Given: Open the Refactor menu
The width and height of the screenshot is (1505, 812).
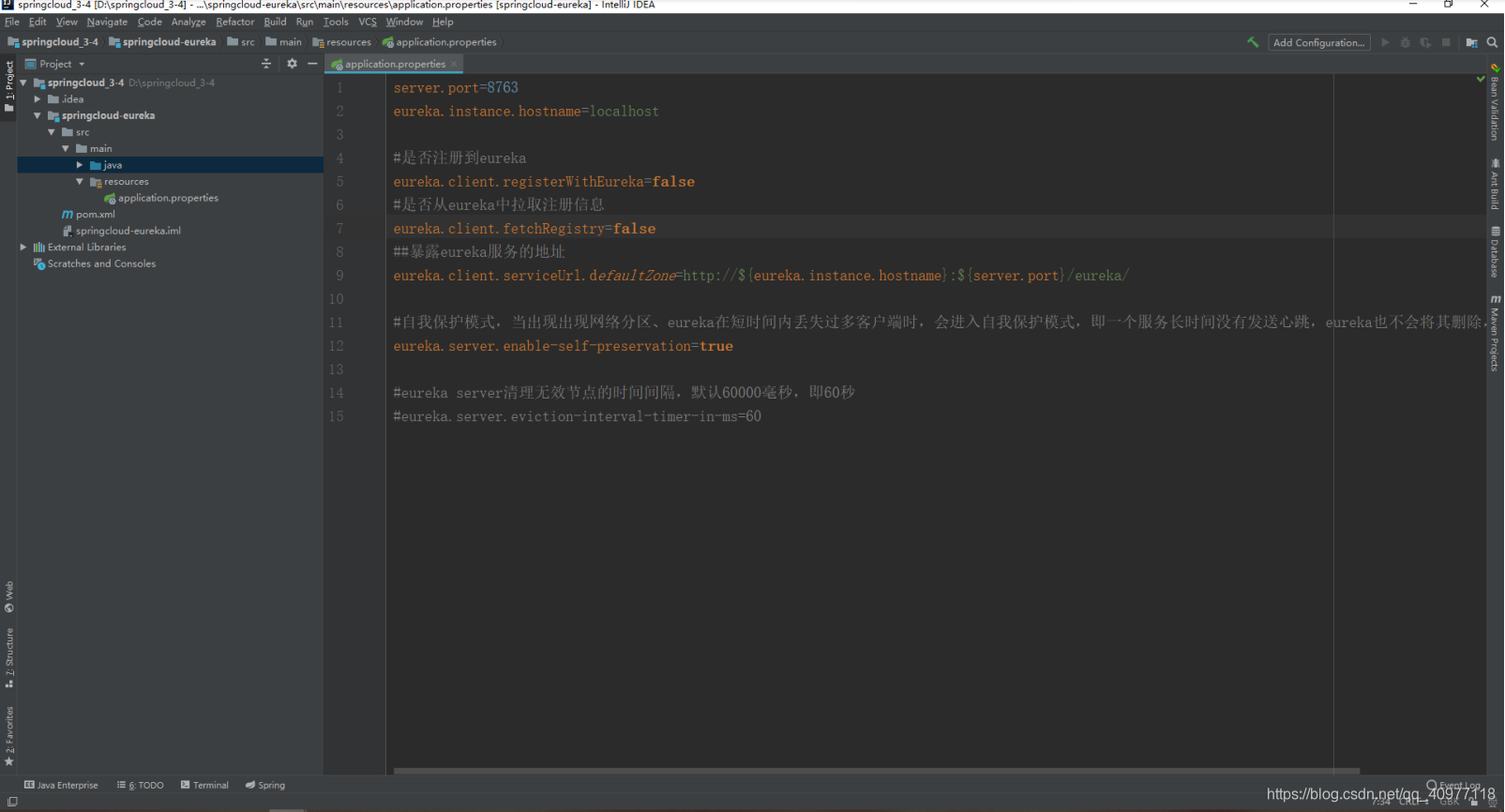Looking at the screenshot, I should pyautogui.click(x=234, y=22).
